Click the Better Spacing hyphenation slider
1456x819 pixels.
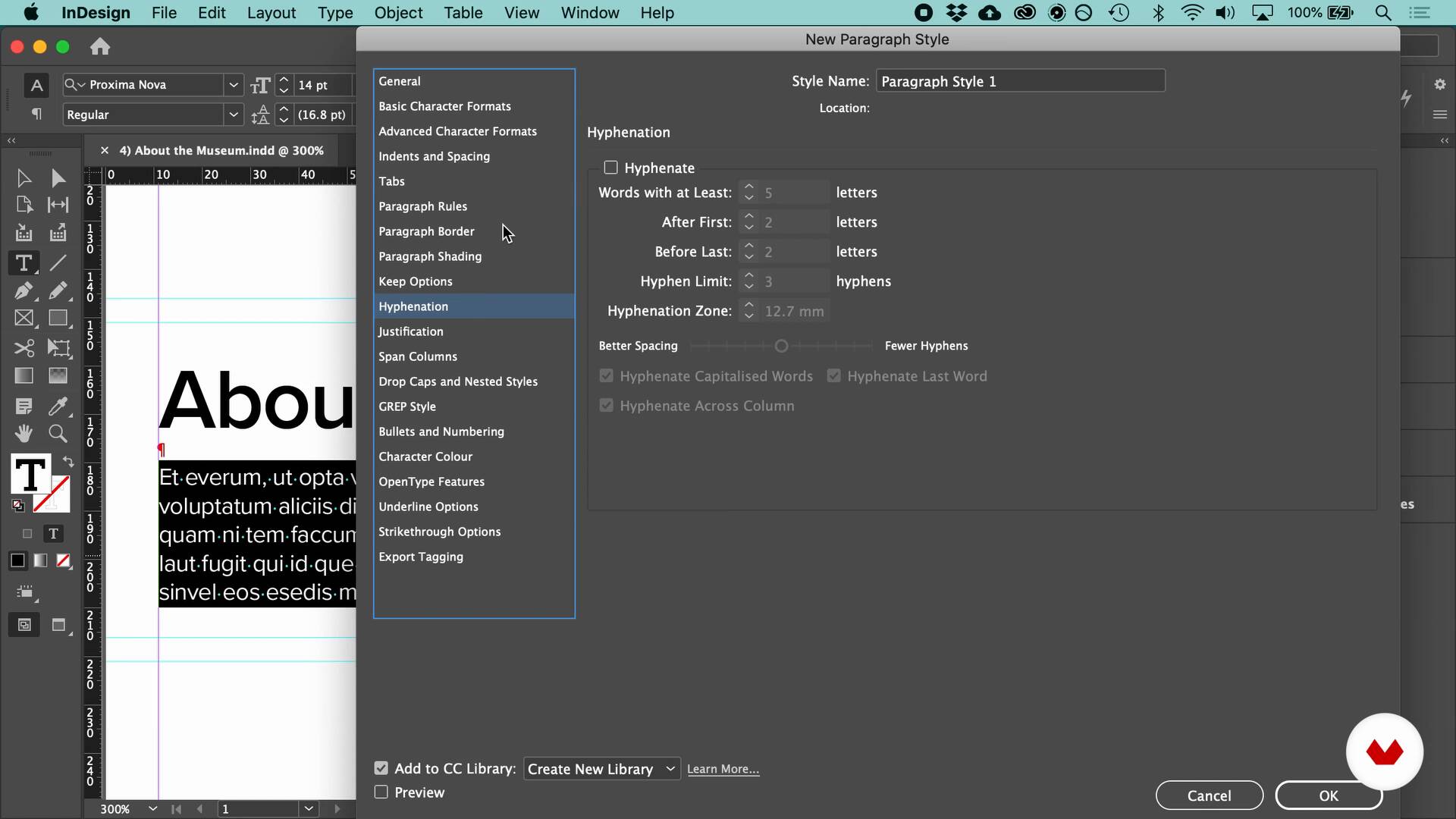[781, 346]
